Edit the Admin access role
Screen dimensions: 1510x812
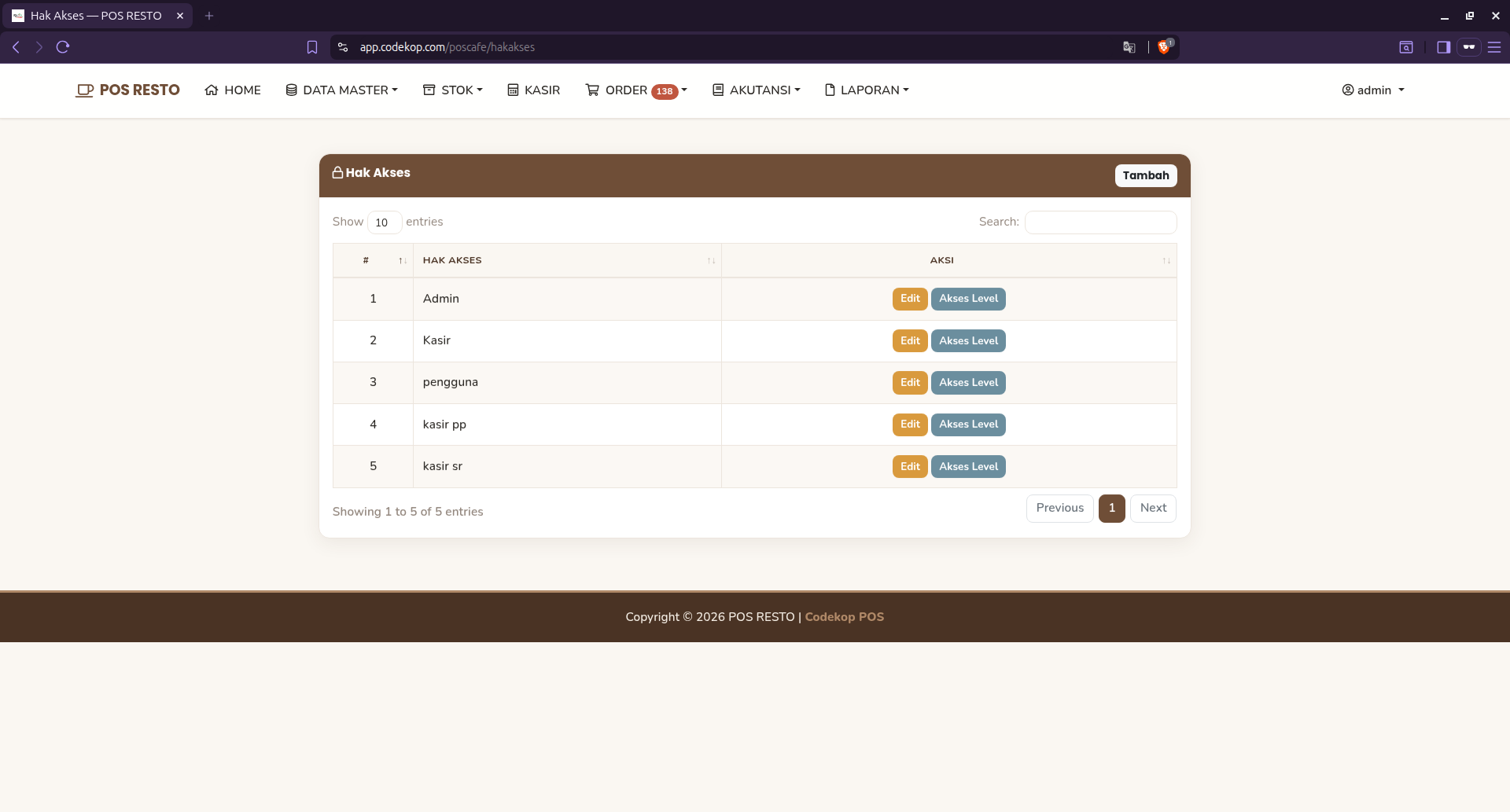pyautogui.click(x=910, y=299)
